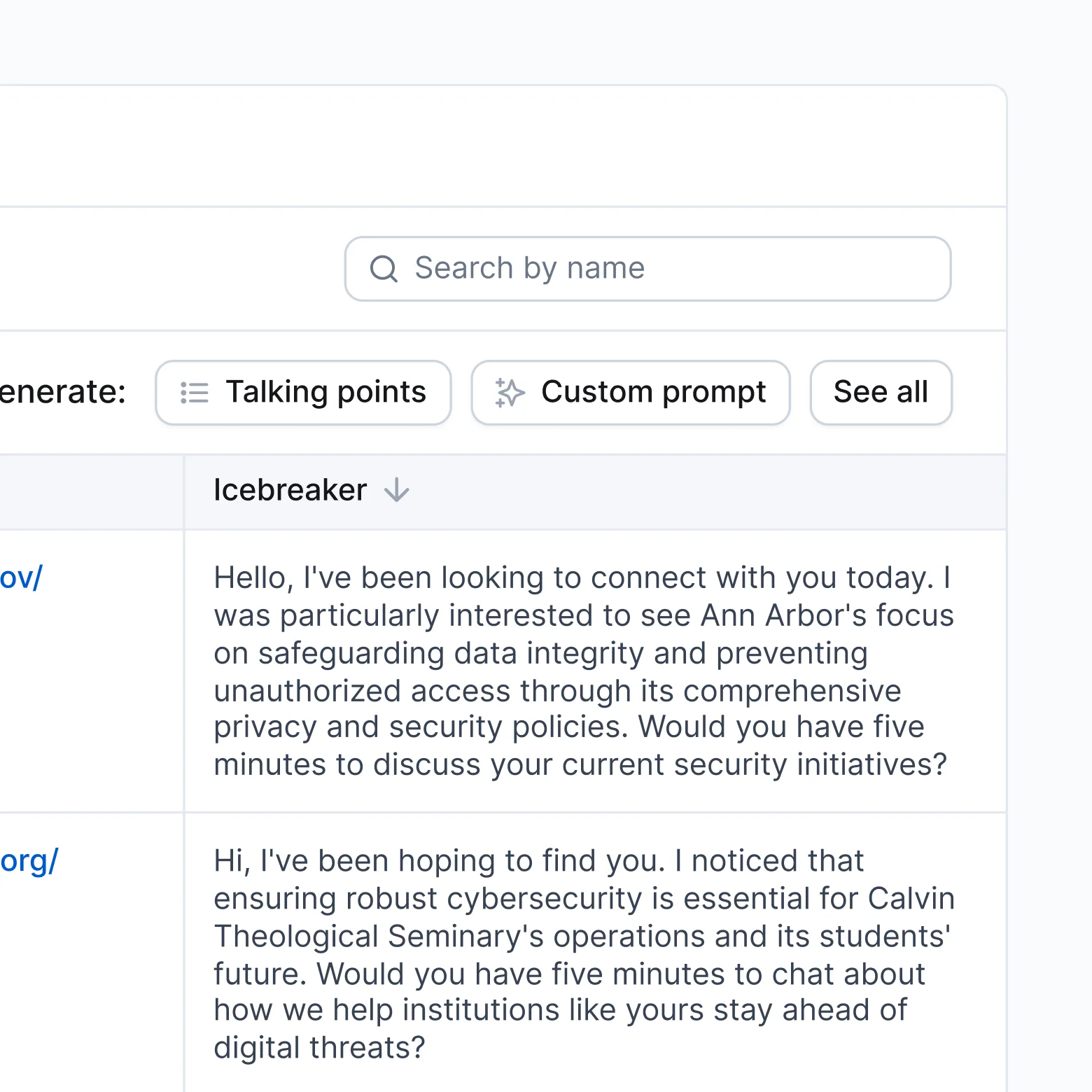Viewport: 1092px width, 1092px height.
Task: Click the sparkle icon on Custom prompt
Action: coord(510,393)
